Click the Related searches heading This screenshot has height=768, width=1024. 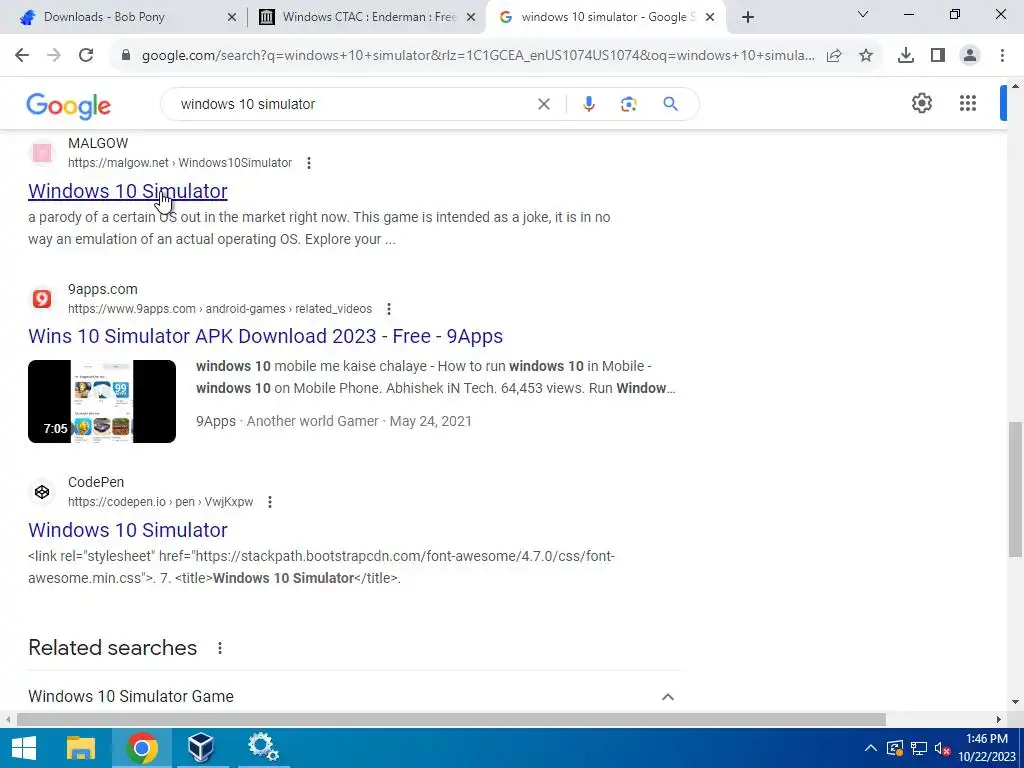click(x=112, y=648)
